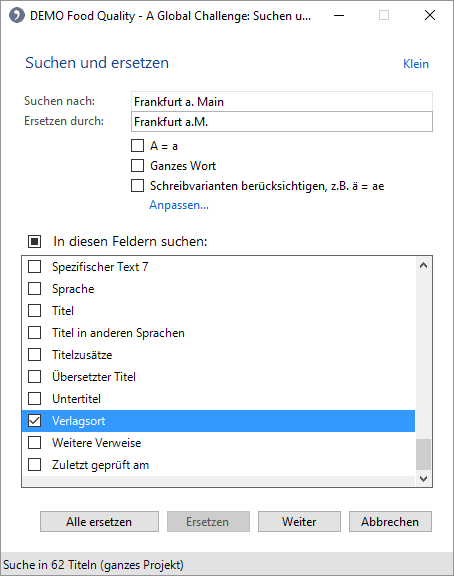Check the Ganzes Wort option
This screenshot has width=454, height=576.
coord(137,166)
